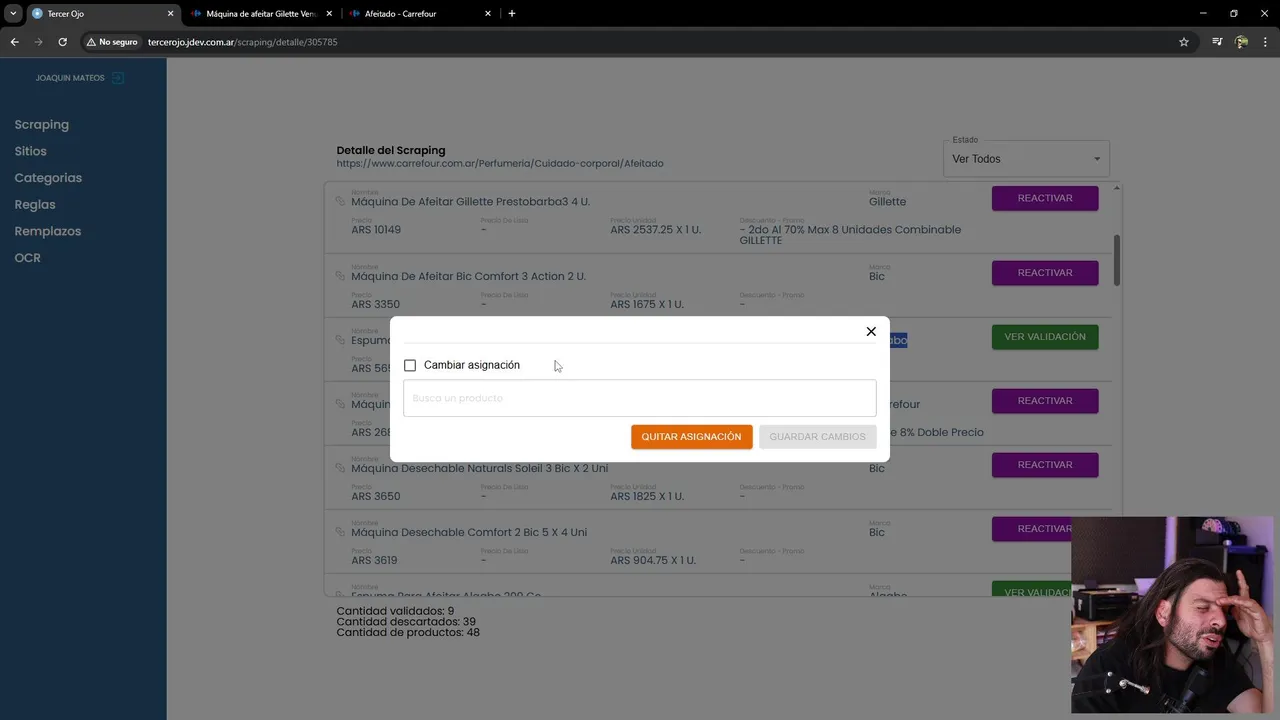Click the logout icon next to JOAQUIN MATEOS

(118, 77)
